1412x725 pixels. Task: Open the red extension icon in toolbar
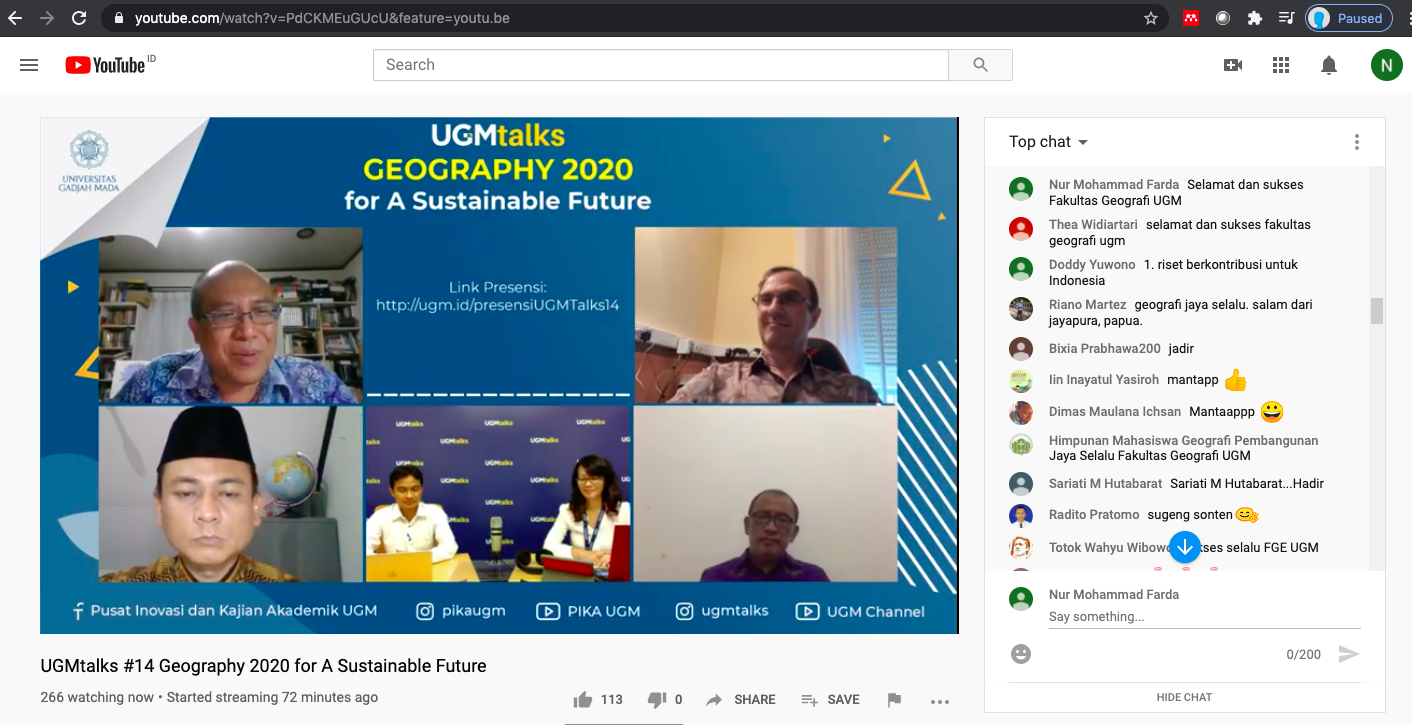coord(1191,18)
